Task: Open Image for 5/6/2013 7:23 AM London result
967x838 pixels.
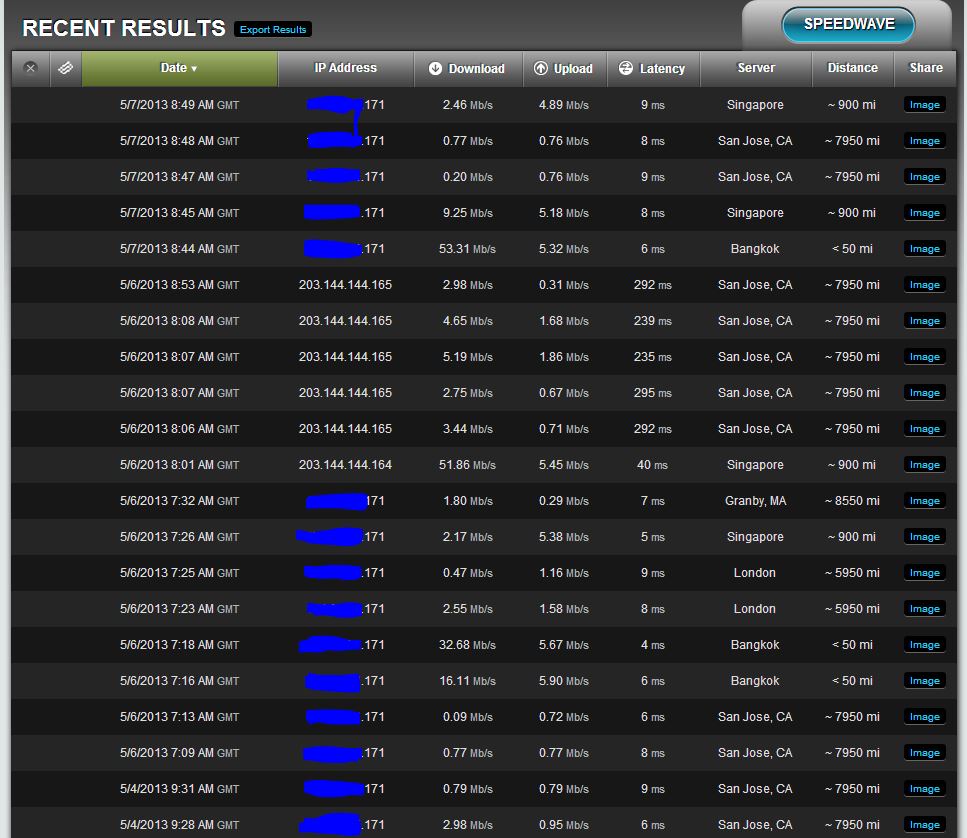Action: pos(924,609)
